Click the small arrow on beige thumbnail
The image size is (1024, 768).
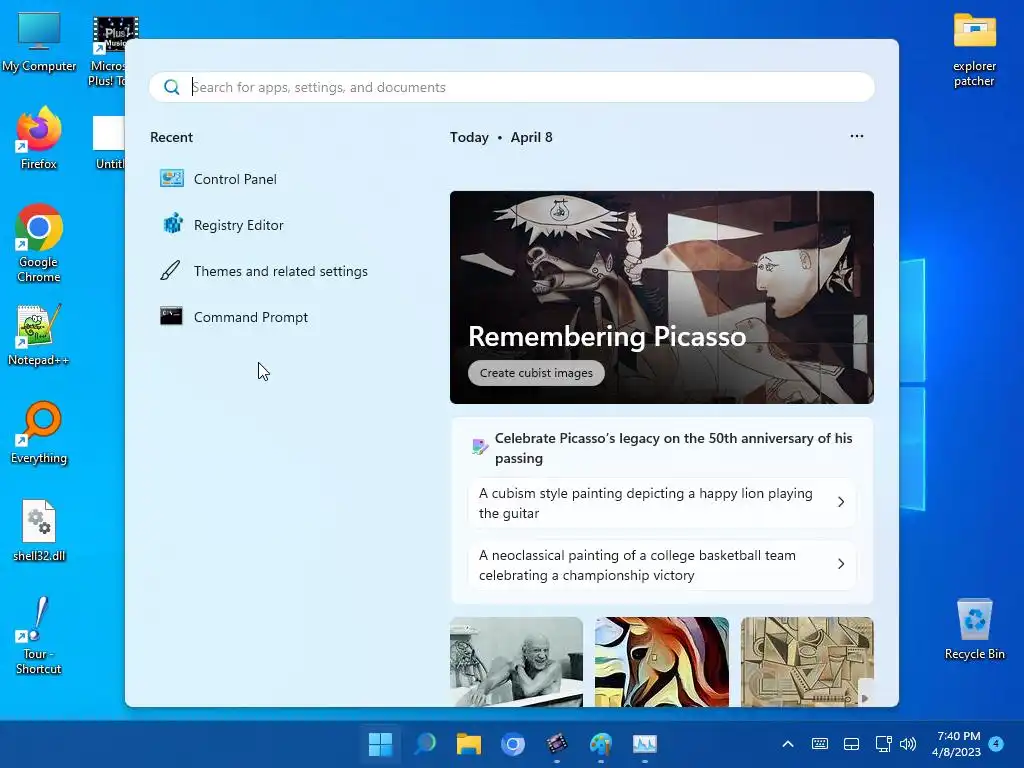click(865, 698)
